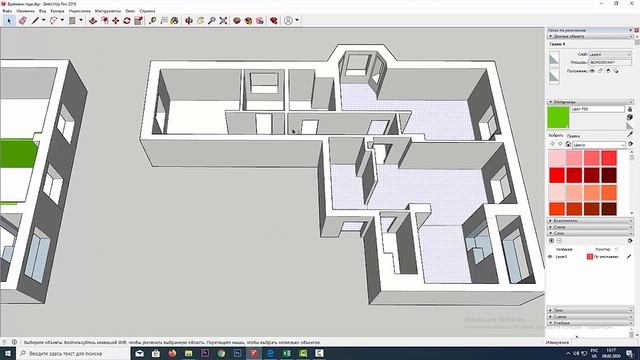640x360 pixels.
Task: Open Arc tool dropdown arrow
Action: point(62,20)
